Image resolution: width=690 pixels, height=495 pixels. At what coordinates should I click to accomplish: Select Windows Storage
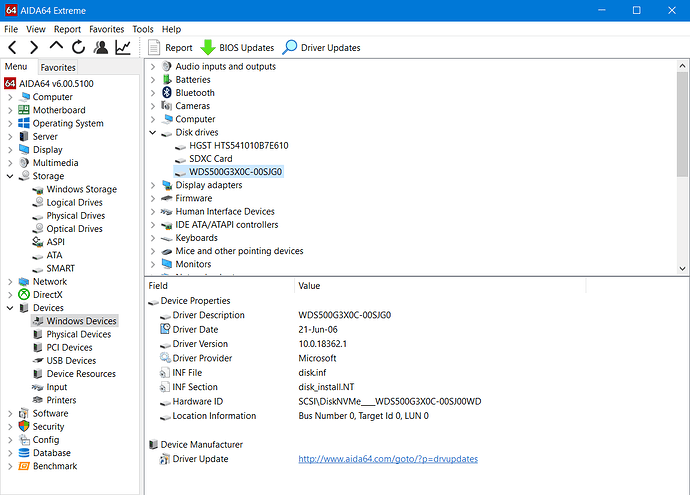(81, 189)
